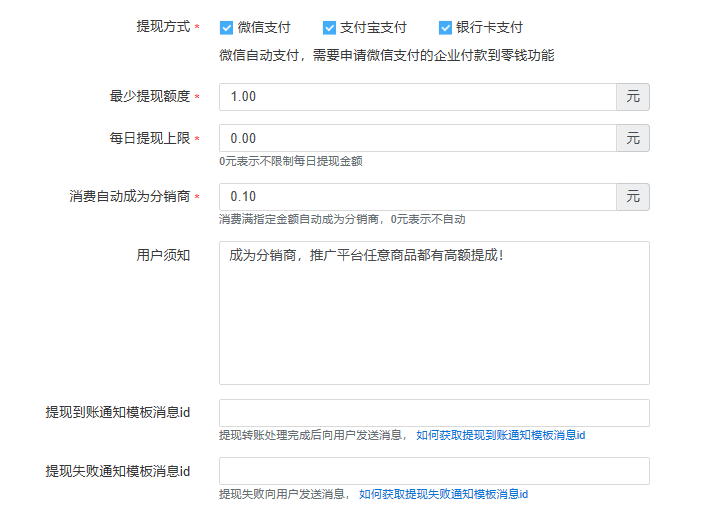This screenshot has width=723, height=520.
Task: Toggle the 支付宝支付 checkbox
Action: click(x=330, y=28)
